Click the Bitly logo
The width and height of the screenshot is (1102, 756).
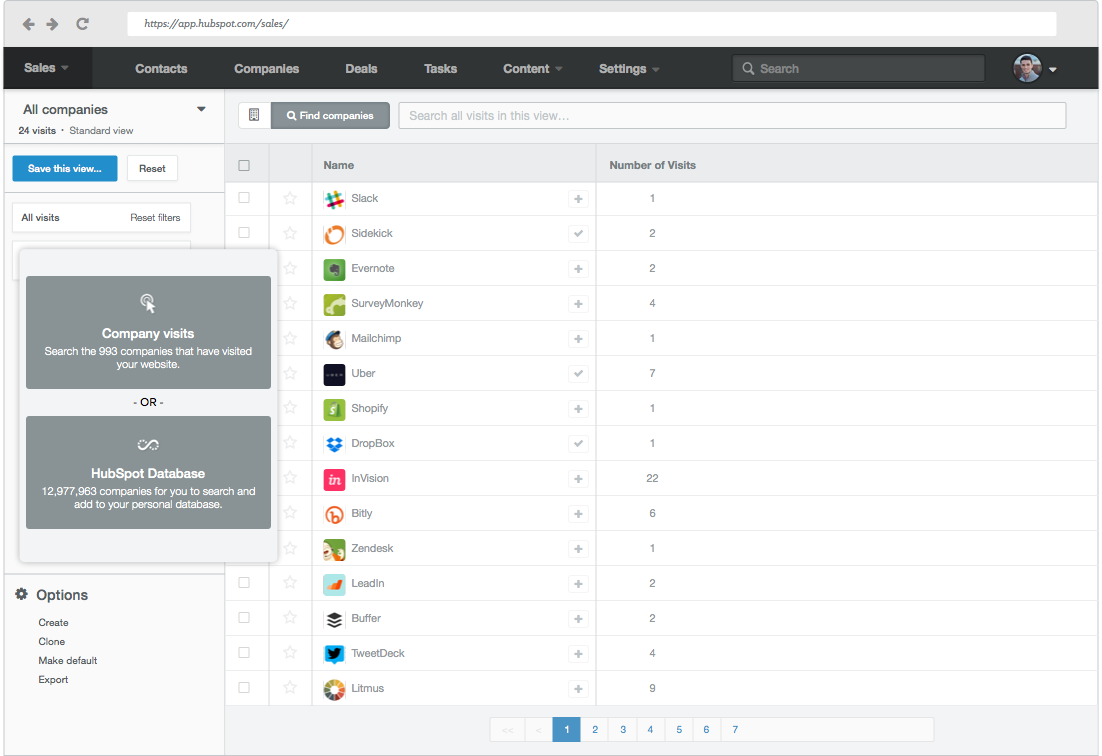click(334, 514)
